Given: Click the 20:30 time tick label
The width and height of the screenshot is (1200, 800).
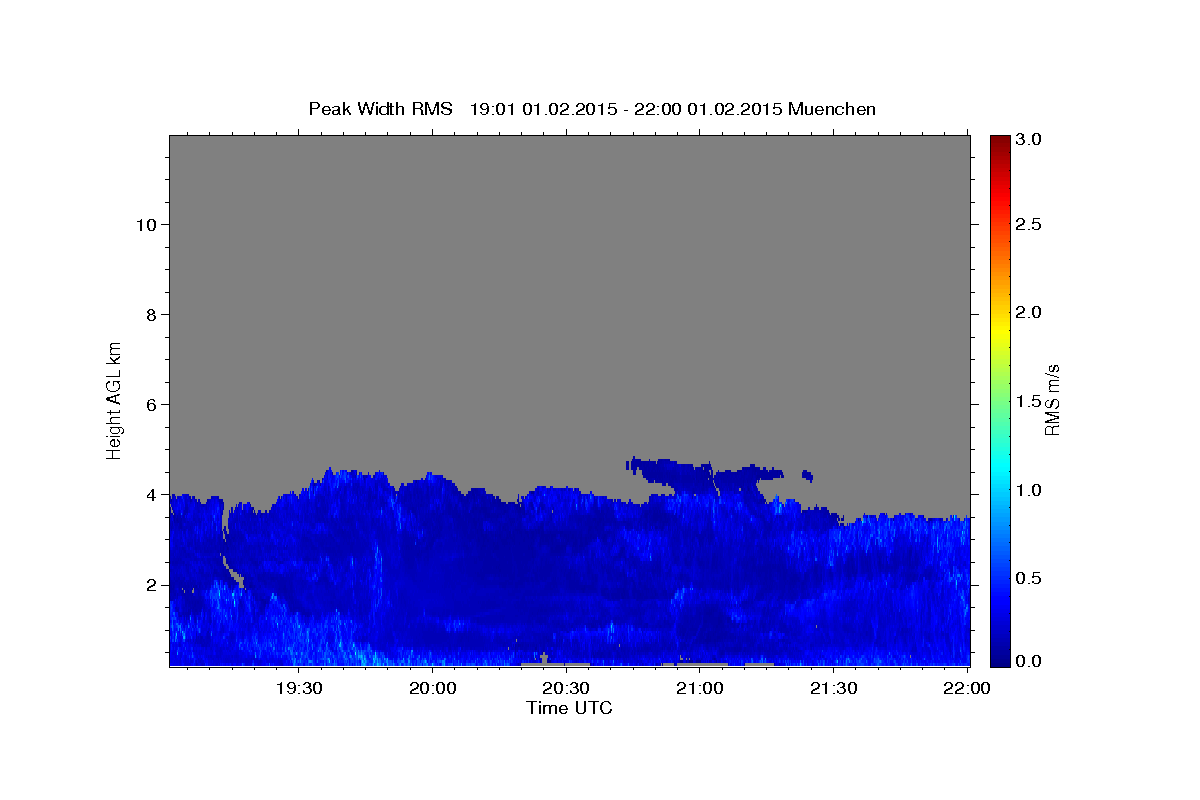Looking at the screenshot, I should (566, 688).
